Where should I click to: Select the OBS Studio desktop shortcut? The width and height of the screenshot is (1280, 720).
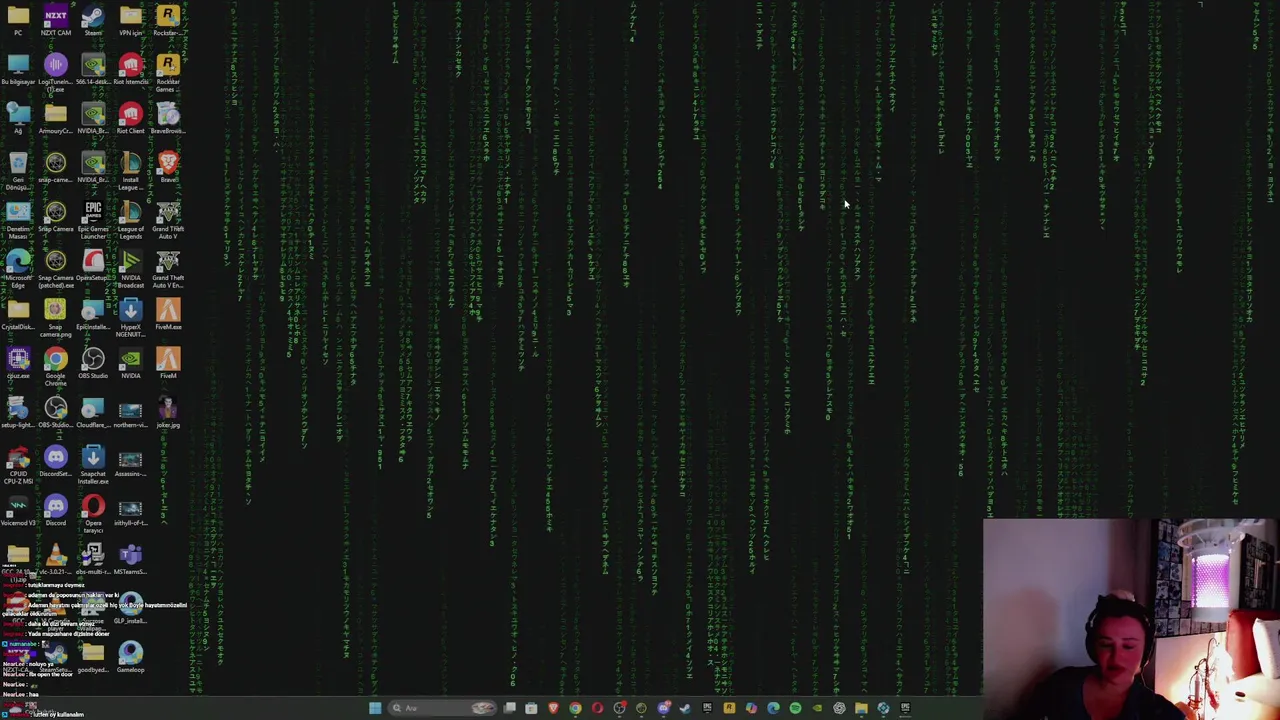93,362
